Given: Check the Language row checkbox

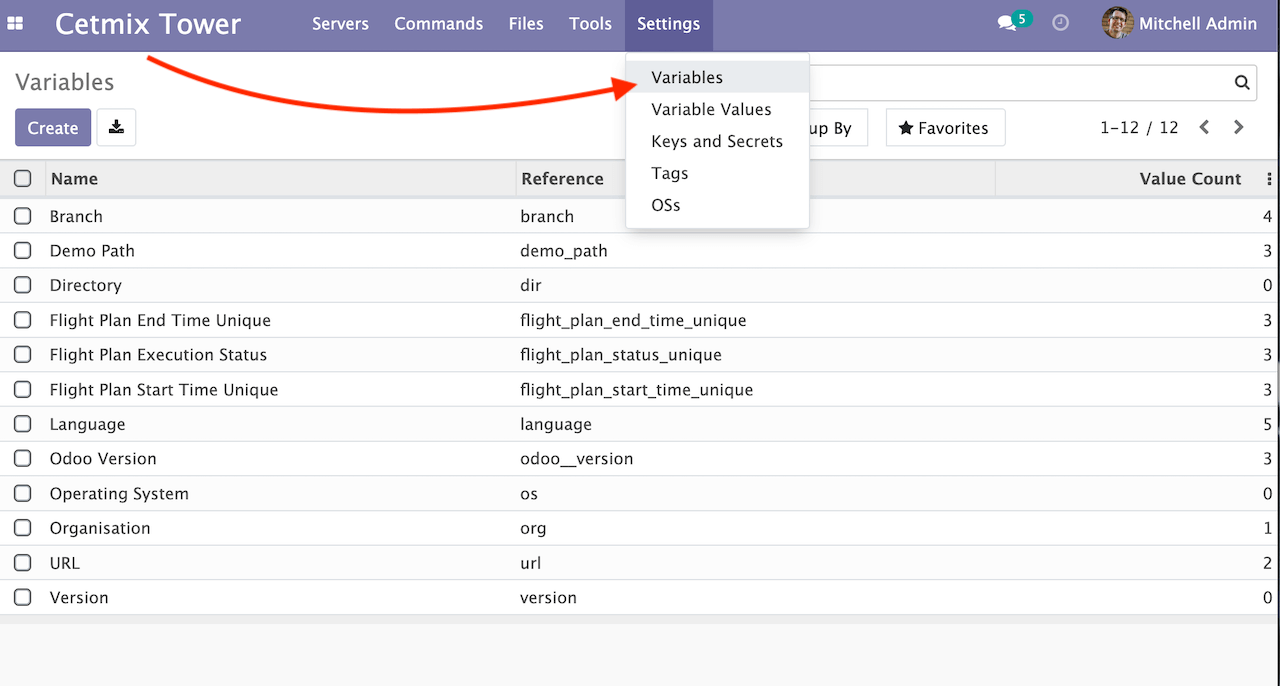Looking at the screenshot, I should point(22,423).
